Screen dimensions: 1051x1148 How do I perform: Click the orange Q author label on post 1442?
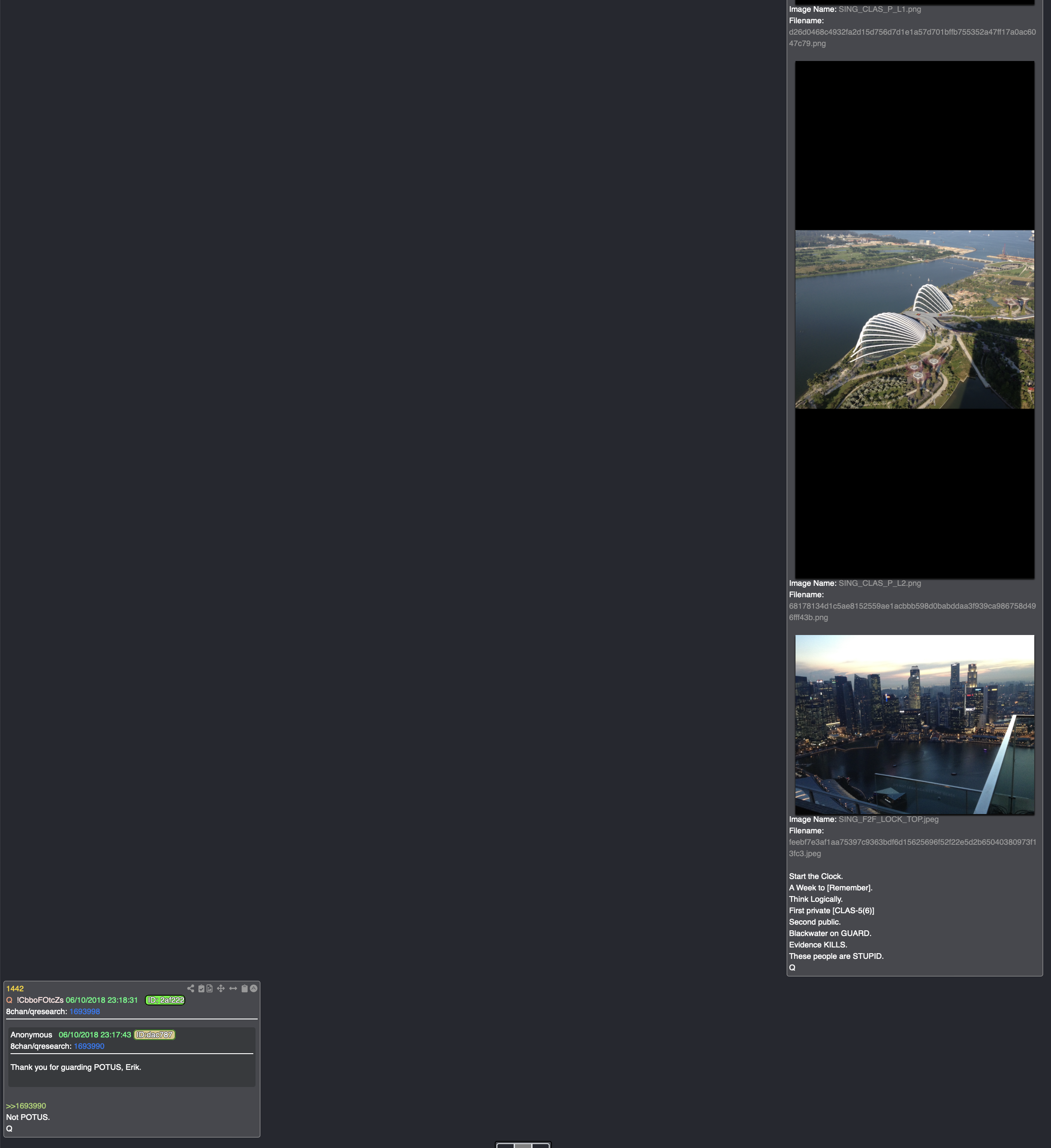click(x=9, y=1000)
